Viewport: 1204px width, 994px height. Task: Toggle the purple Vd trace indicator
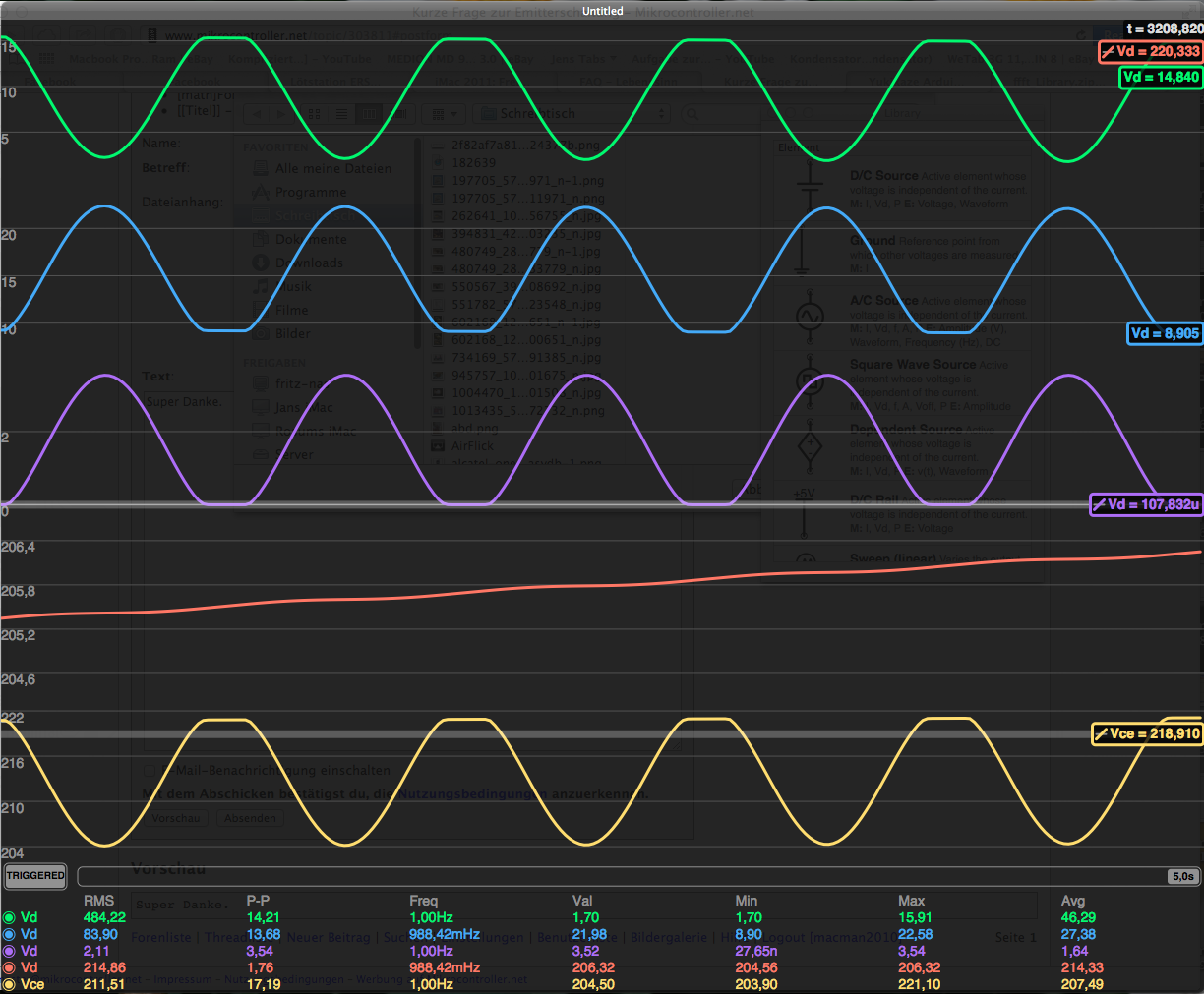[10, 951]
